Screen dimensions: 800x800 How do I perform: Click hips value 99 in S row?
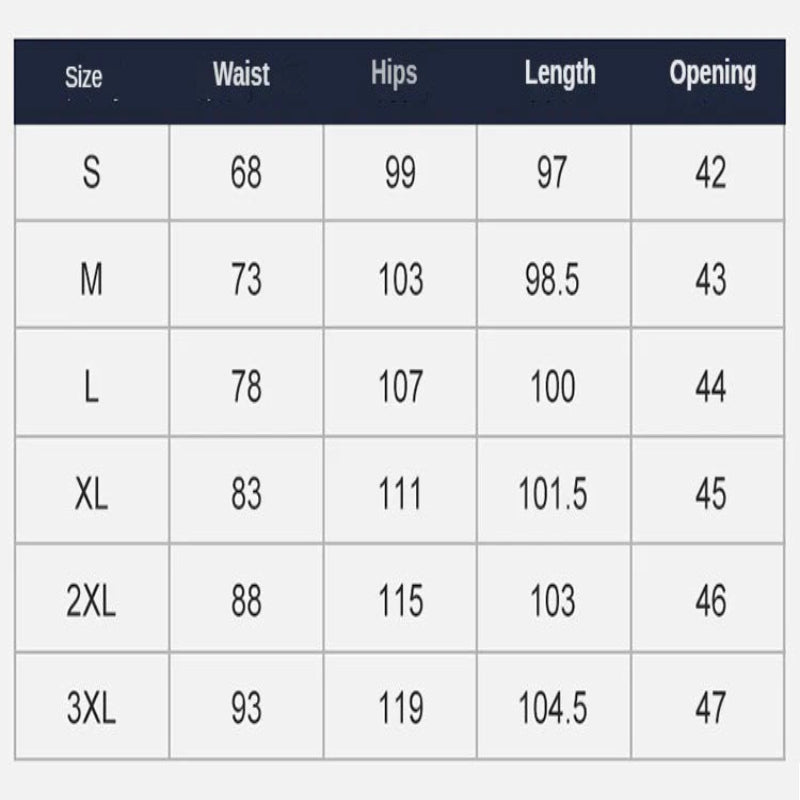click(x=400, y=173)
